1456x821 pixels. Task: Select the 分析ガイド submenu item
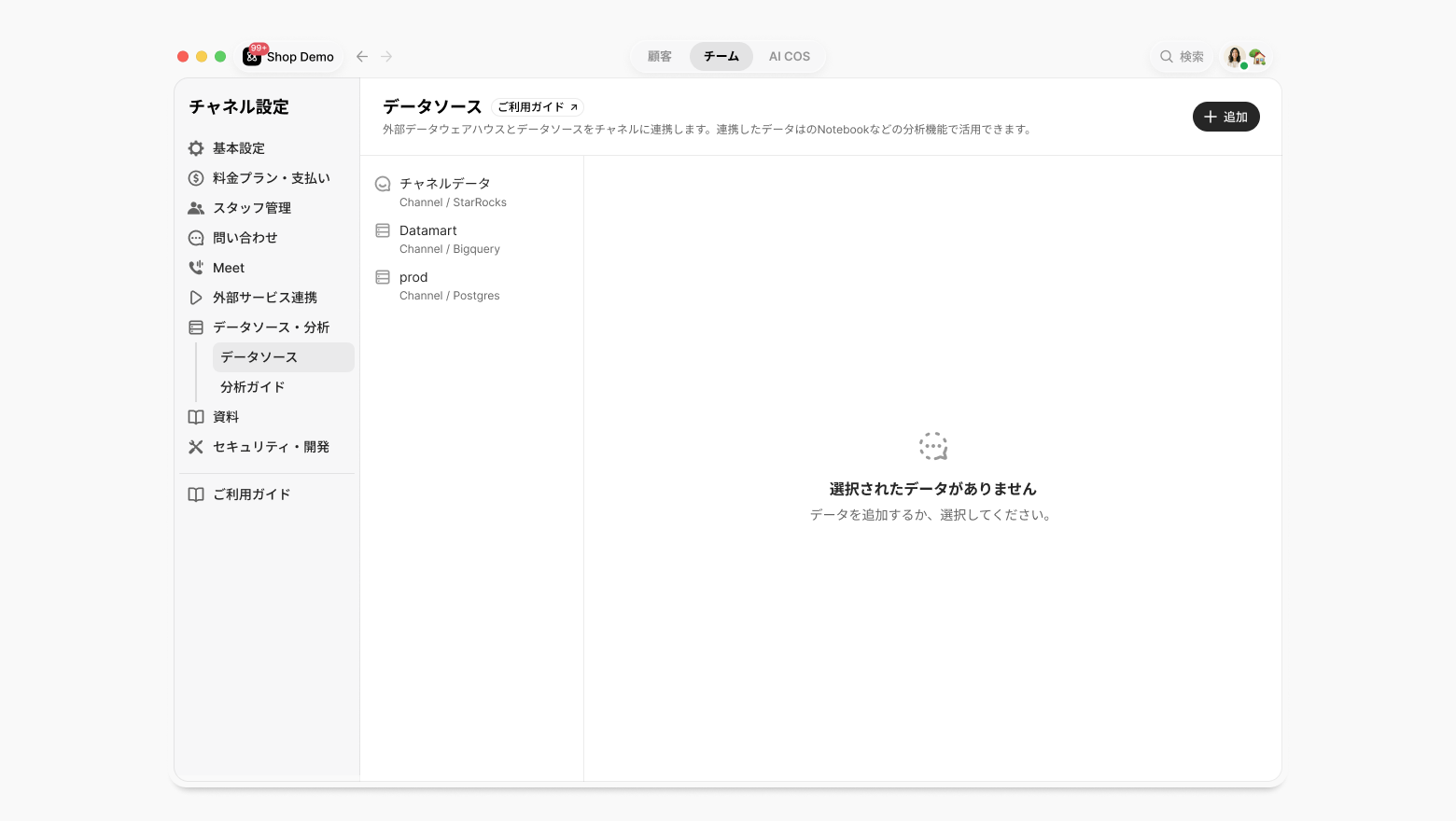[x=283, y=387]
